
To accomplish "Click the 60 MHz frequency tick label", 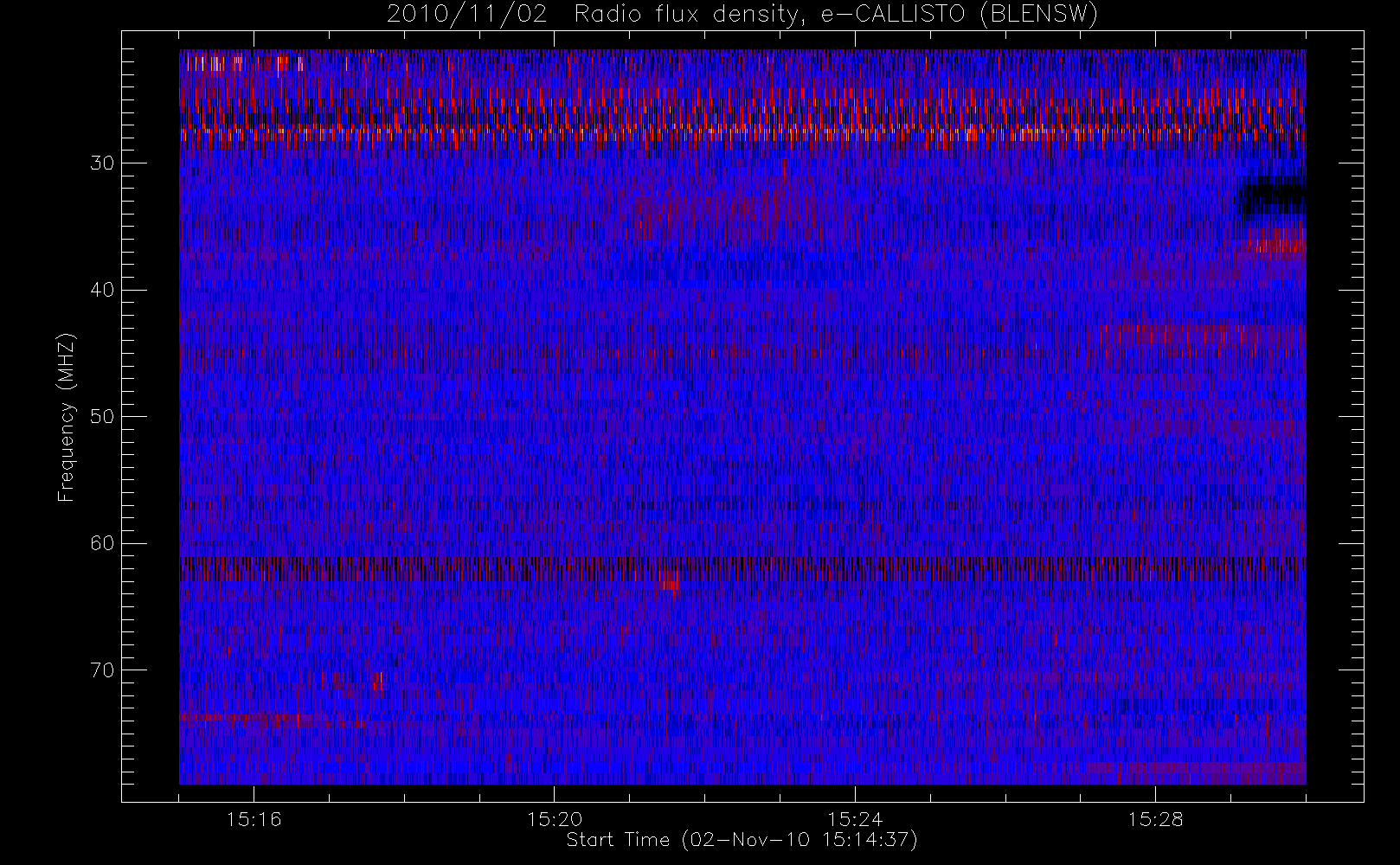I will point(101,543).
